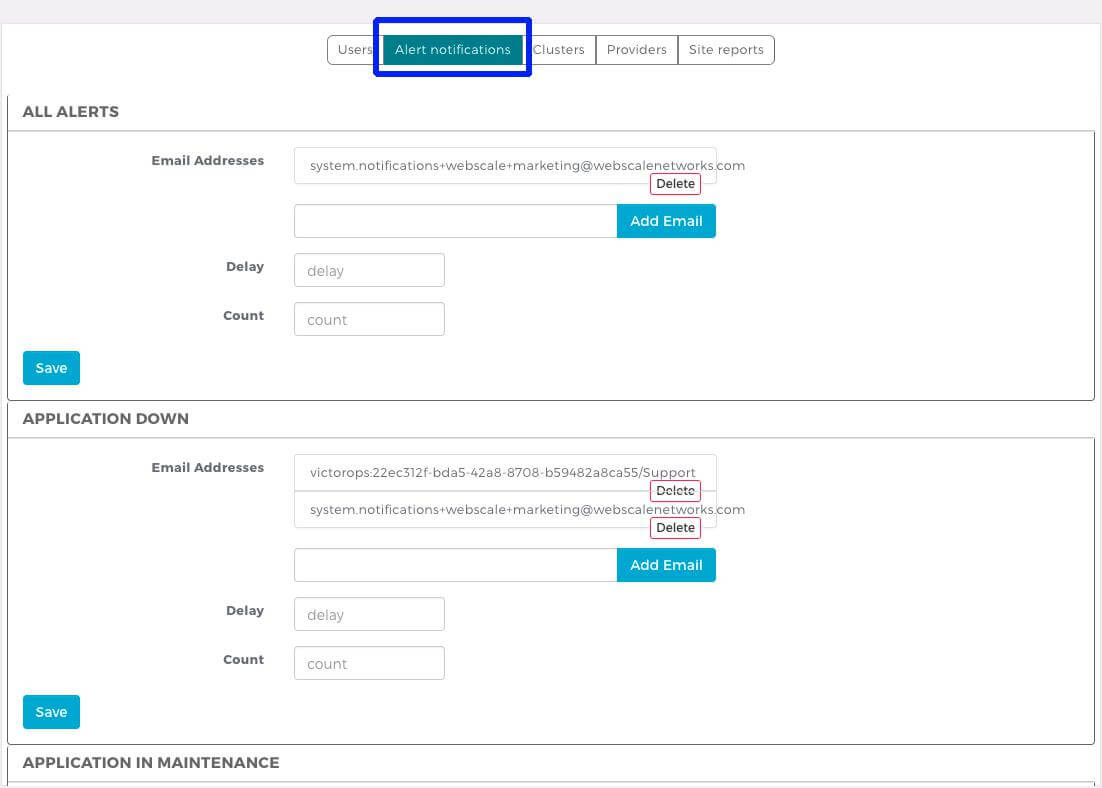Click the All Alerts count field
This screenshot has width=1102, height=788.
click(x=369, y=319)
